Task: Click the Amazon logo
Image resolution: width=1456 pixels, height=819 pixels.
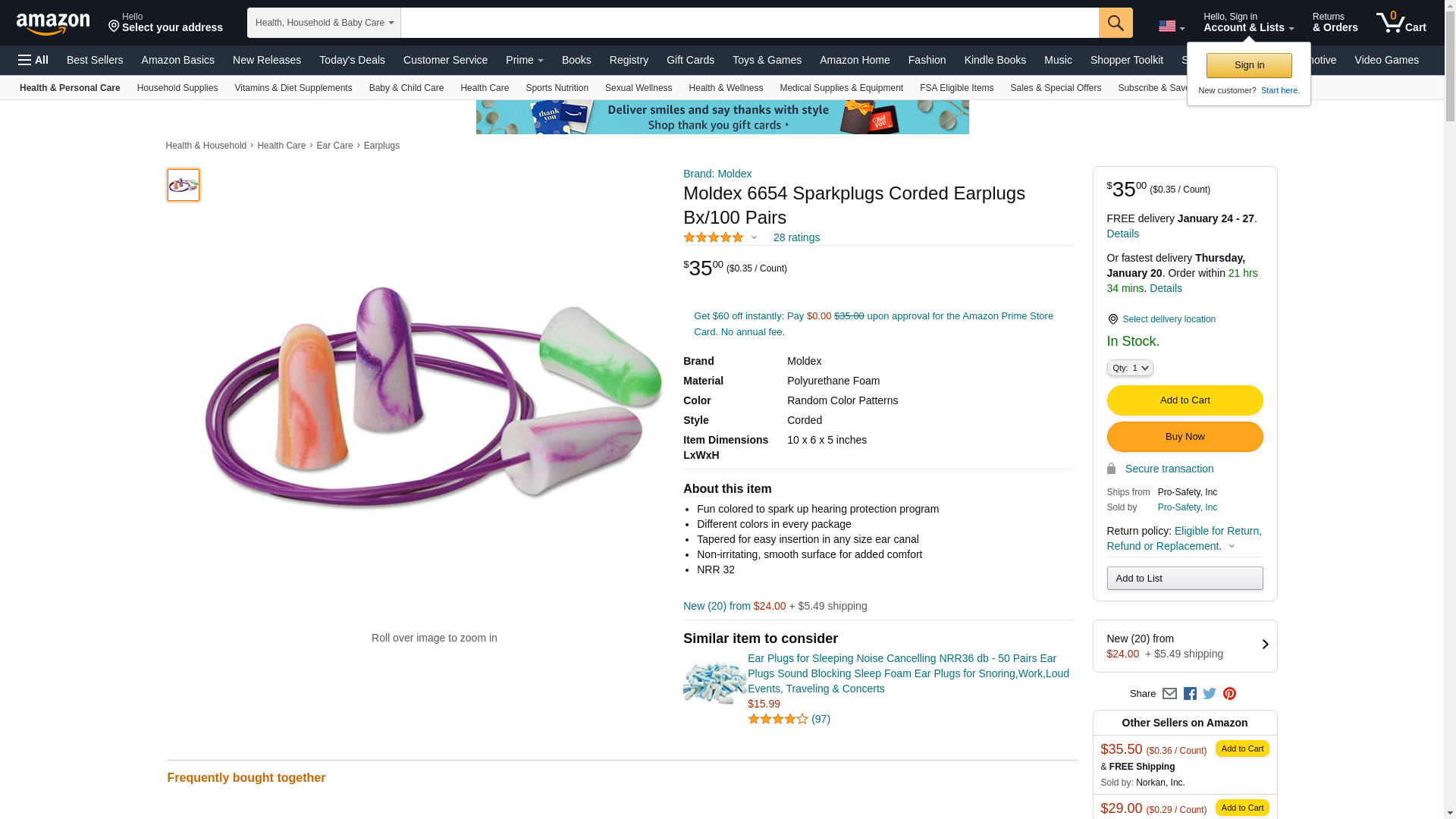Action: coord(53,24)
